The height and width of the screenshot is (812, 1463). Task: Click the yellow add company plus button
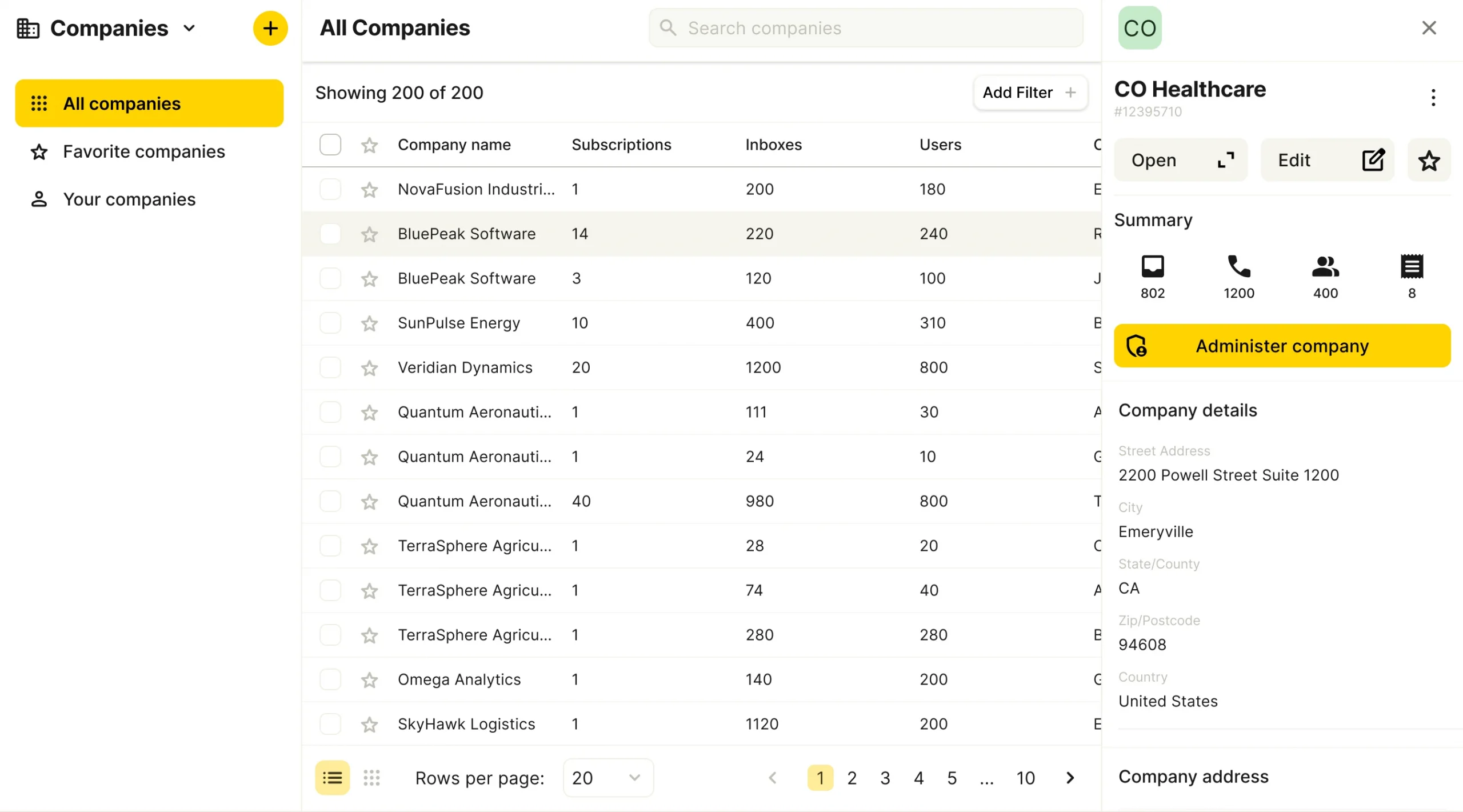(x=270, y=28)
